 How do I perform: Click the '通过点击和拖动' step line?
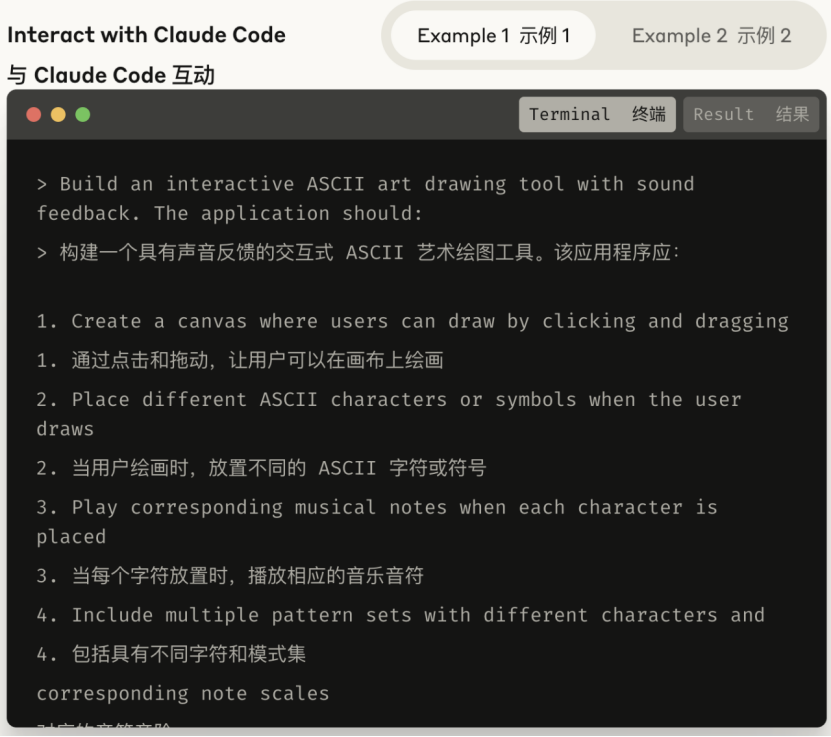(240, 360)
